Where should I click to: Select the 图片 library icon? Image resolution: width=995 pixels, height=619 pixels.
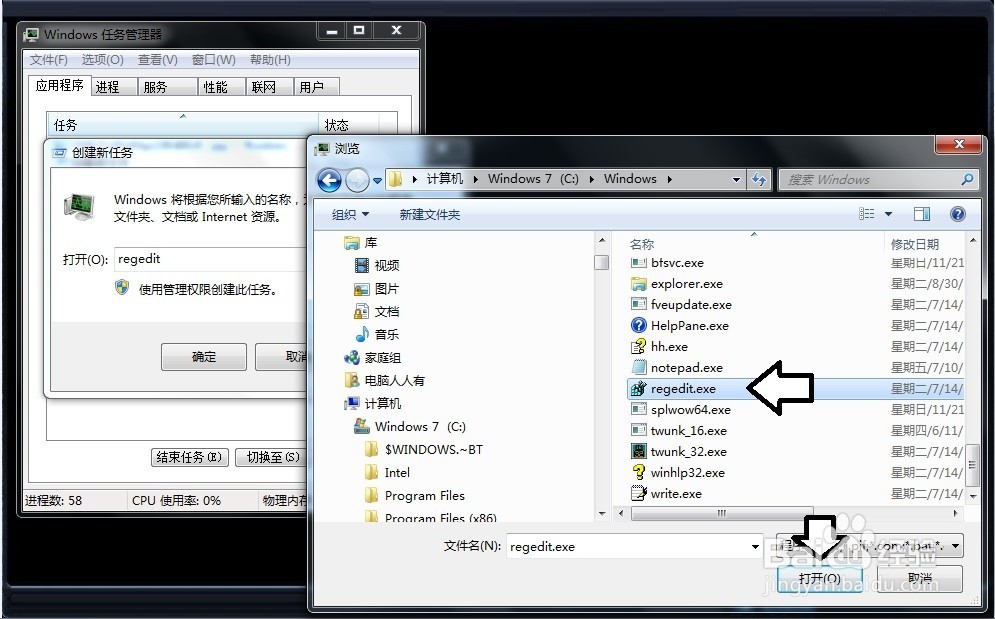pos(362,289)
